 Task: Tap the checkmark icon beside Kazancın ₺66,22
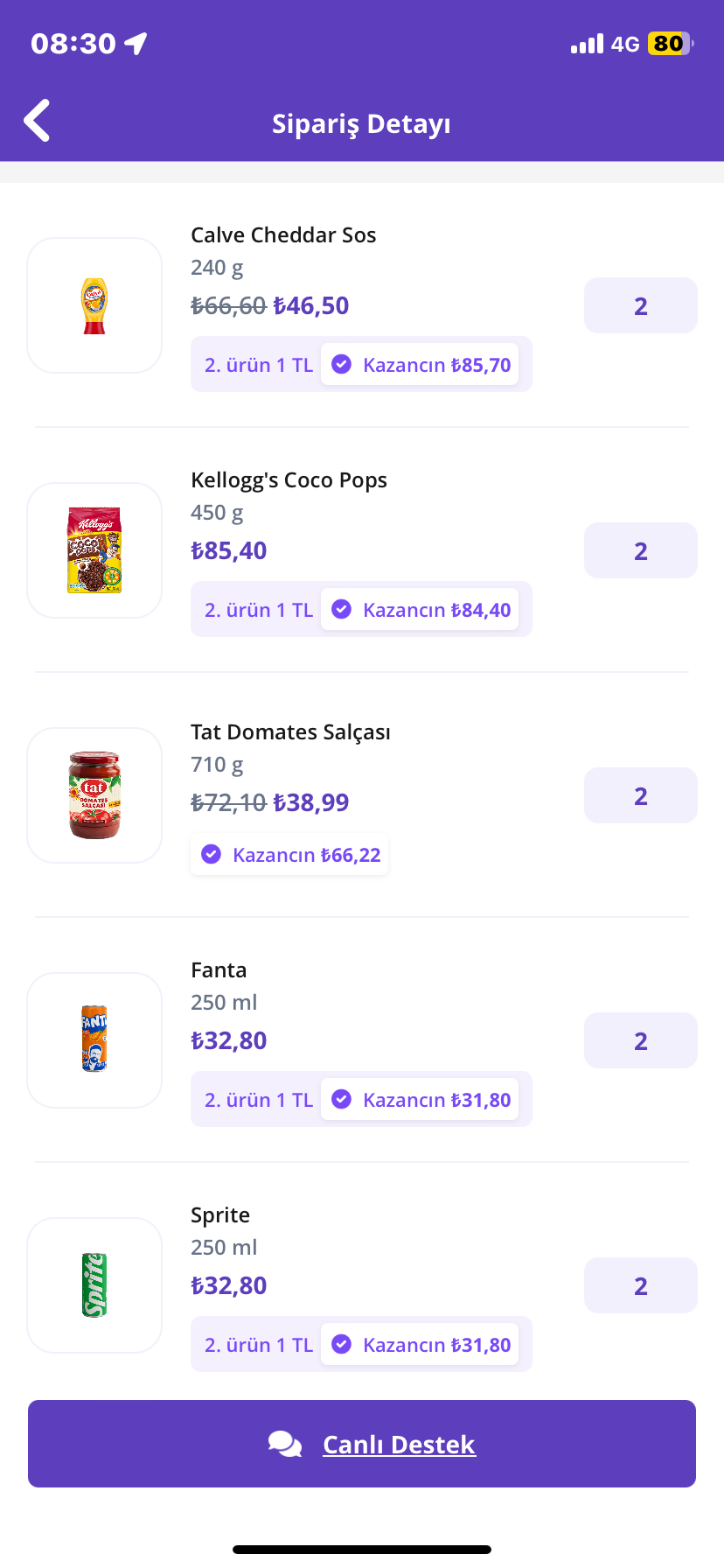point(212,855)
